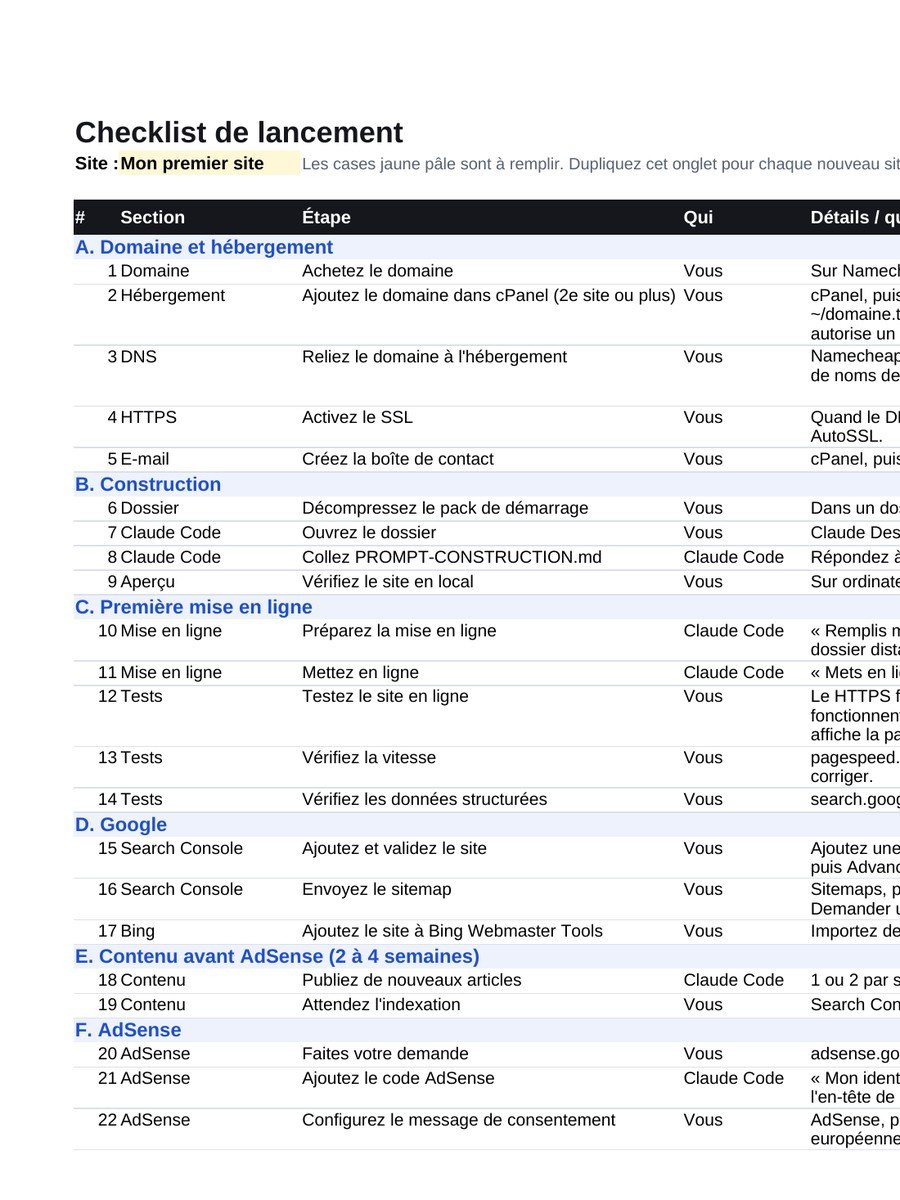Click the 'E-mail' section cell
900x1200 pixels.
click(144, 459)
